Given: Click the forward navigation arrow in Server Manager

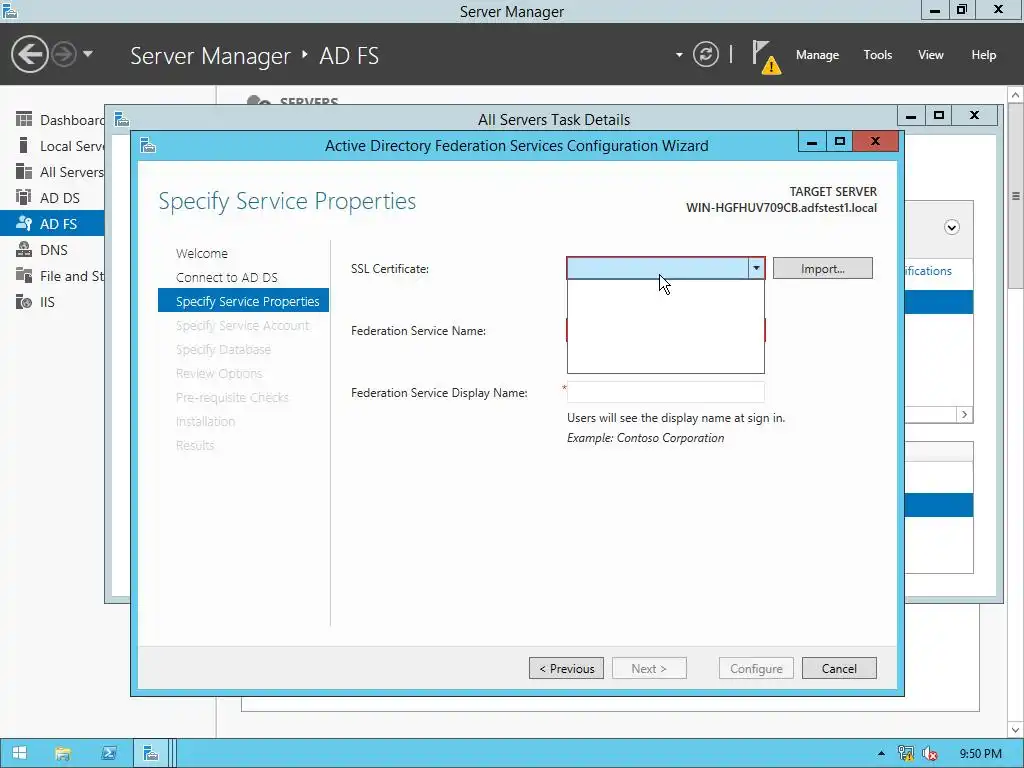Looking at the screenshot, I should click(x=64, y=54).
